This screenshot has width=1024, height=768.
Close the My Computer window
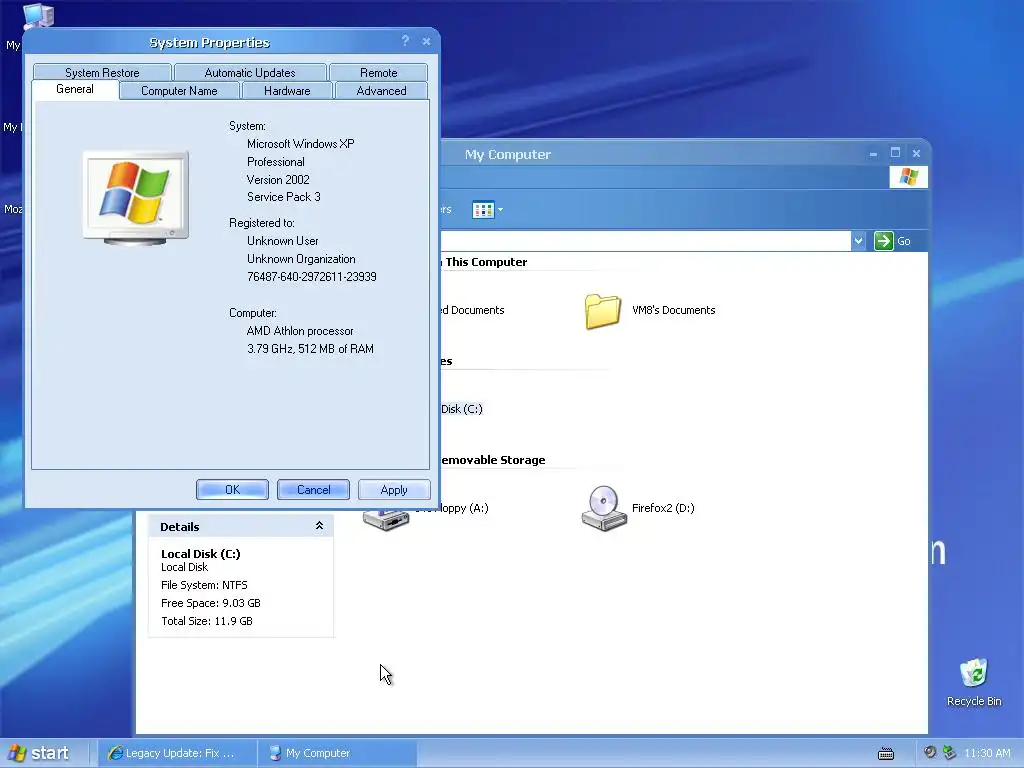point(916,153)
